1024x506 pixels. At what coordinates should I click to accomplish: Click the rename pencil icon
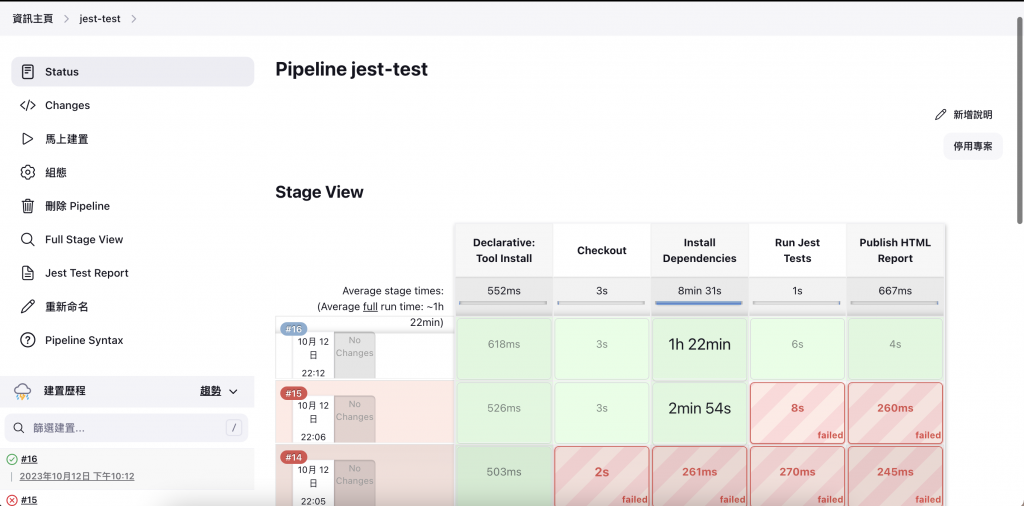(x=28, y=306)
